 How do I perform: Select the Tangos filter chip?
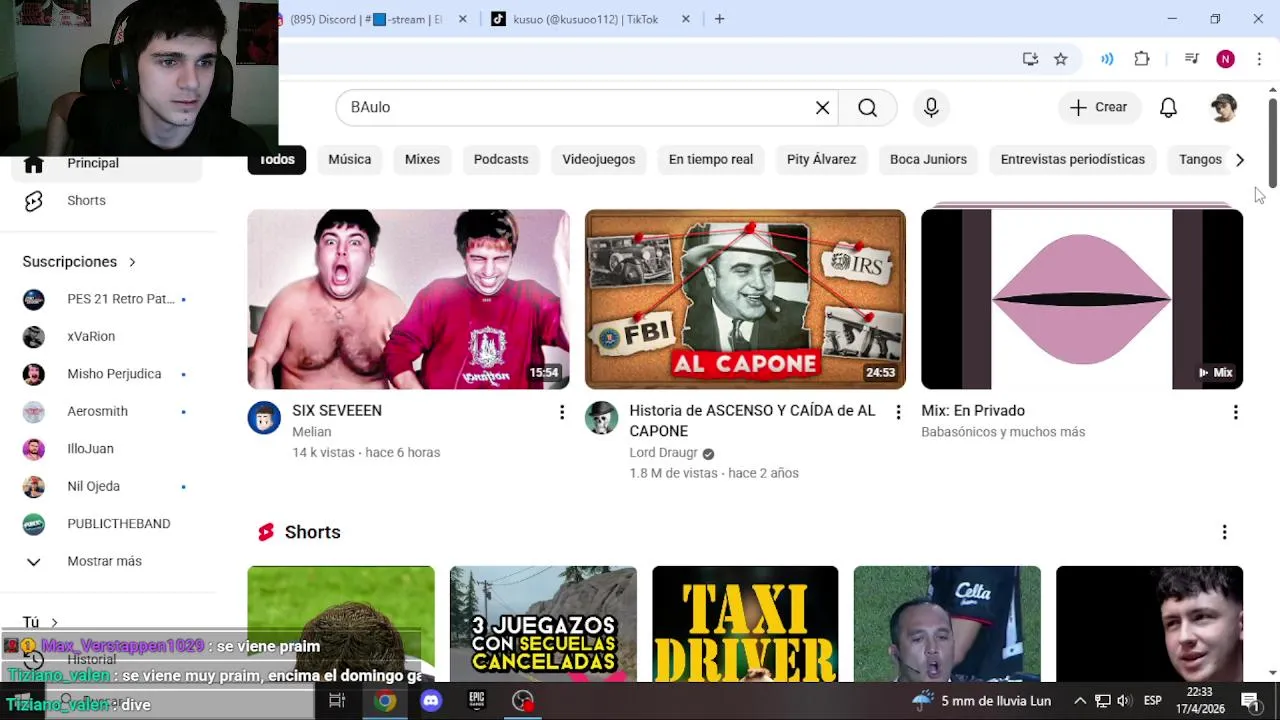(x=1200, y=160)
